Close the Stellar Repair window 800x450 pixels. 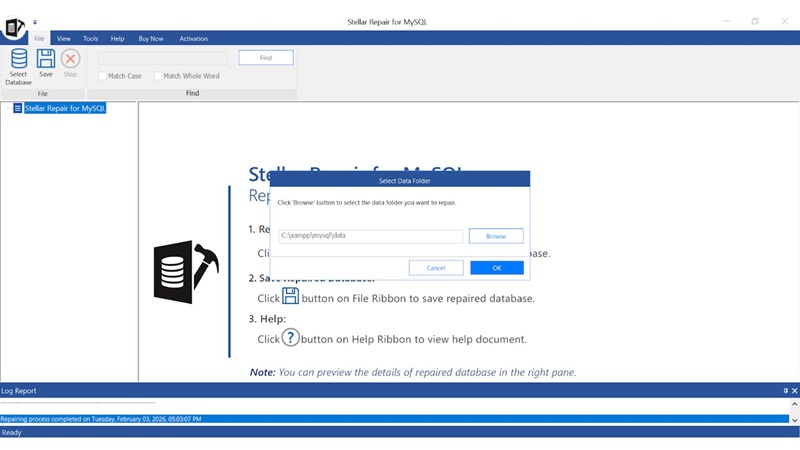click(x=785, y=21)
